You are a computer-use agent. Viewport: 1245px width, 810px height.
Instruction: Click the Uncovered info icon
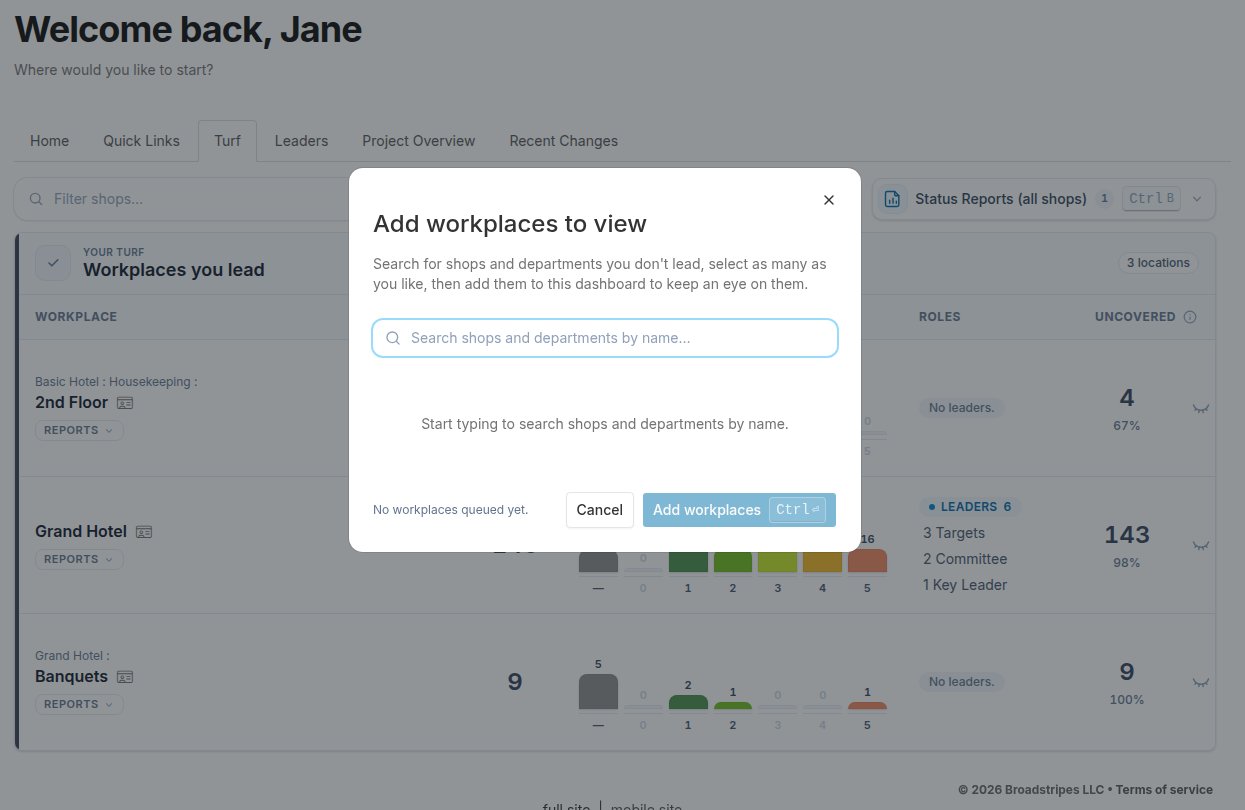1190,317
